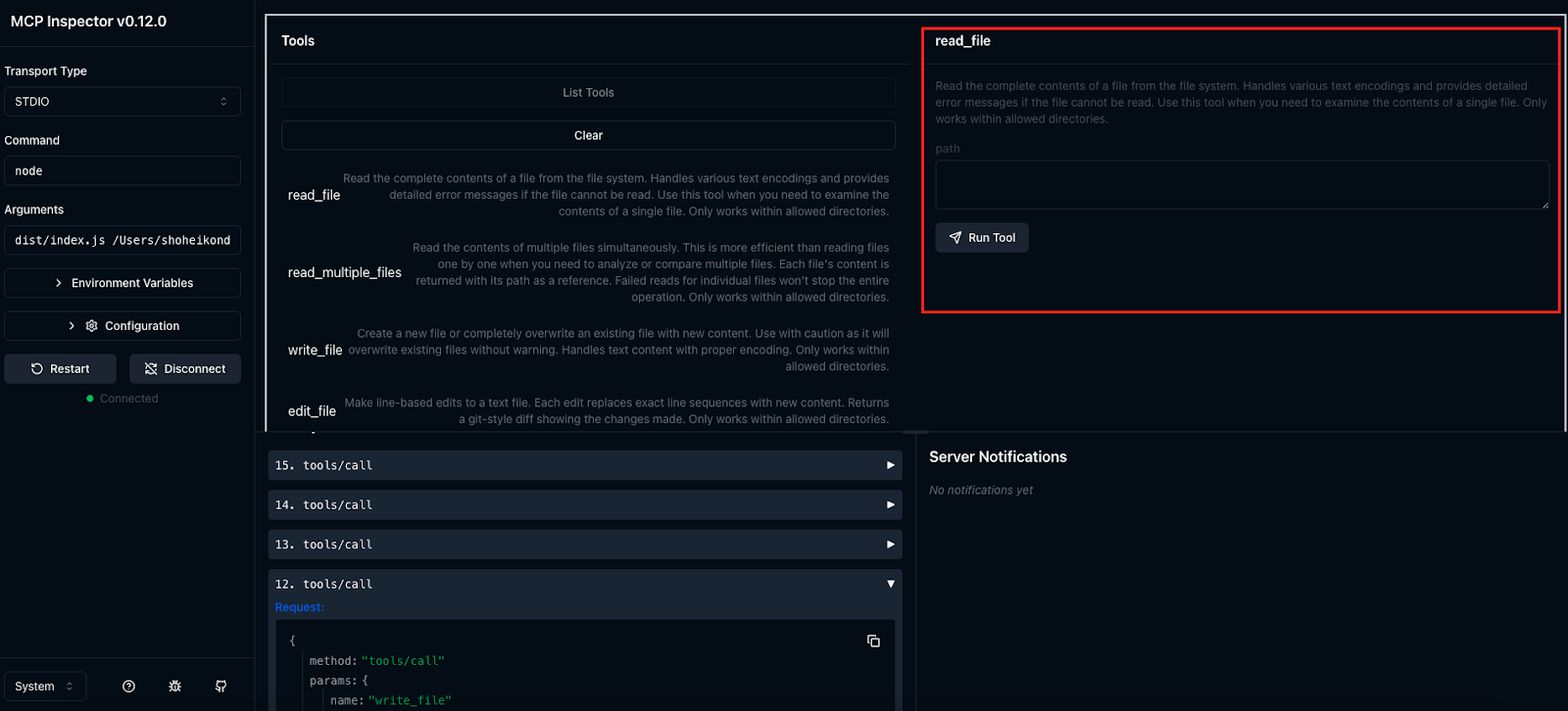Select the write_file tool in list
1568x711 pixels.
(x=315, y=350)
